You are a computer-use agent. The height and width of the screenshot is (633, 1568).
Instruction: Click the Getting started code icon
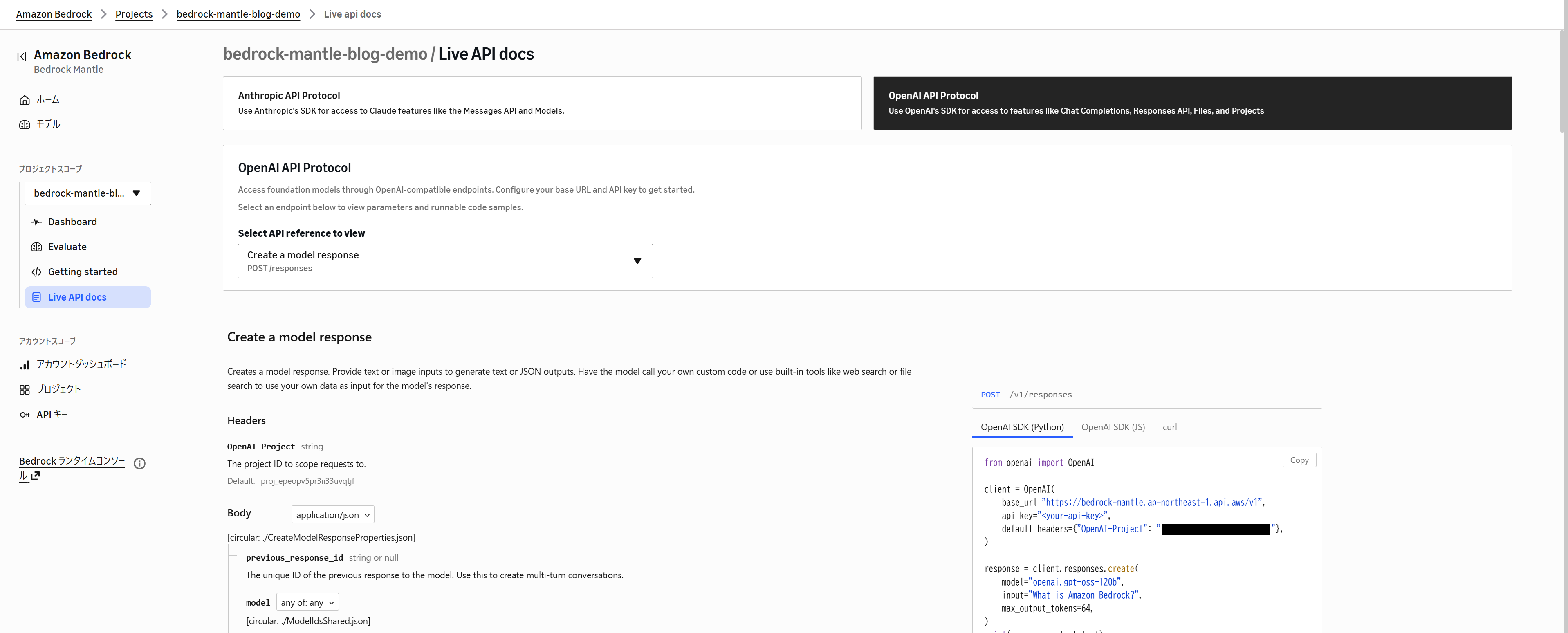36,272
